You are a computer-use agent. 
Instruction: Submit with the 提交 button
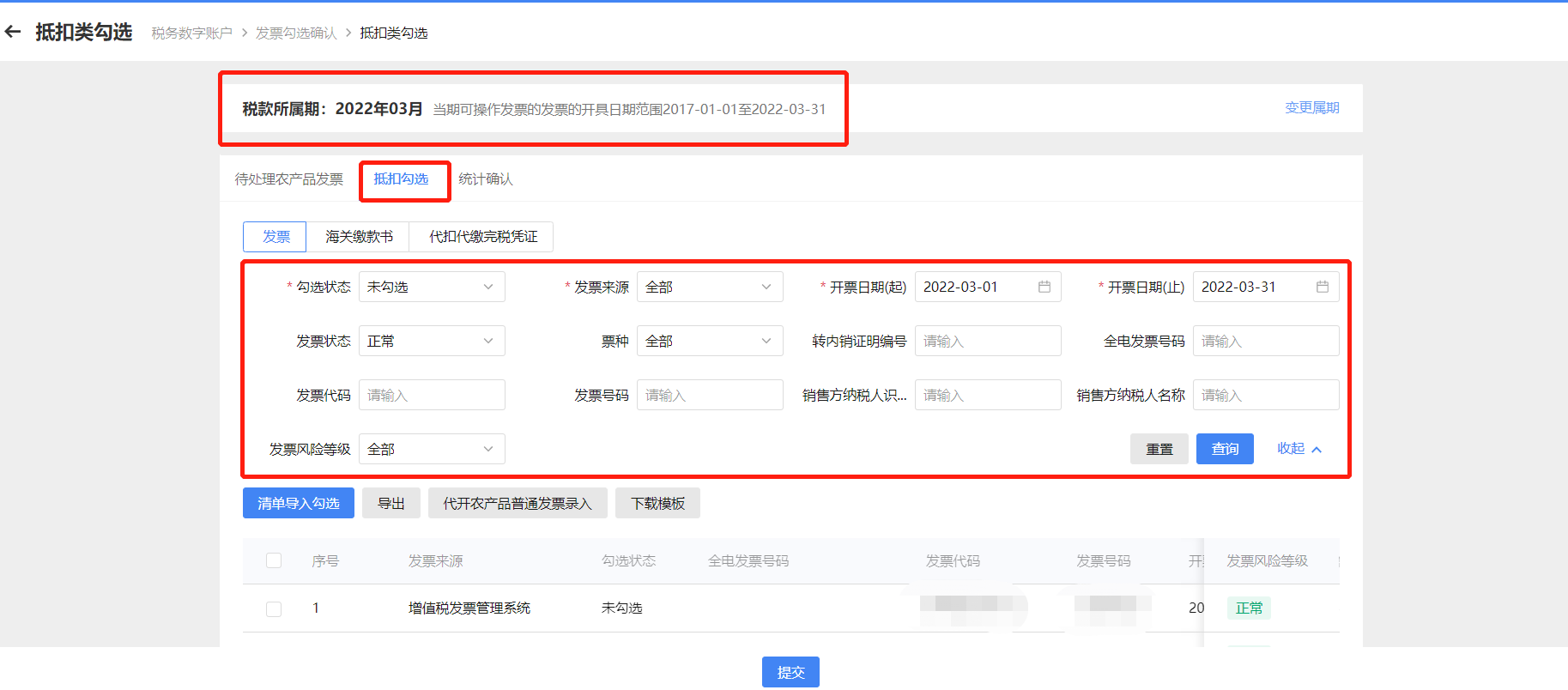point(790,672)
